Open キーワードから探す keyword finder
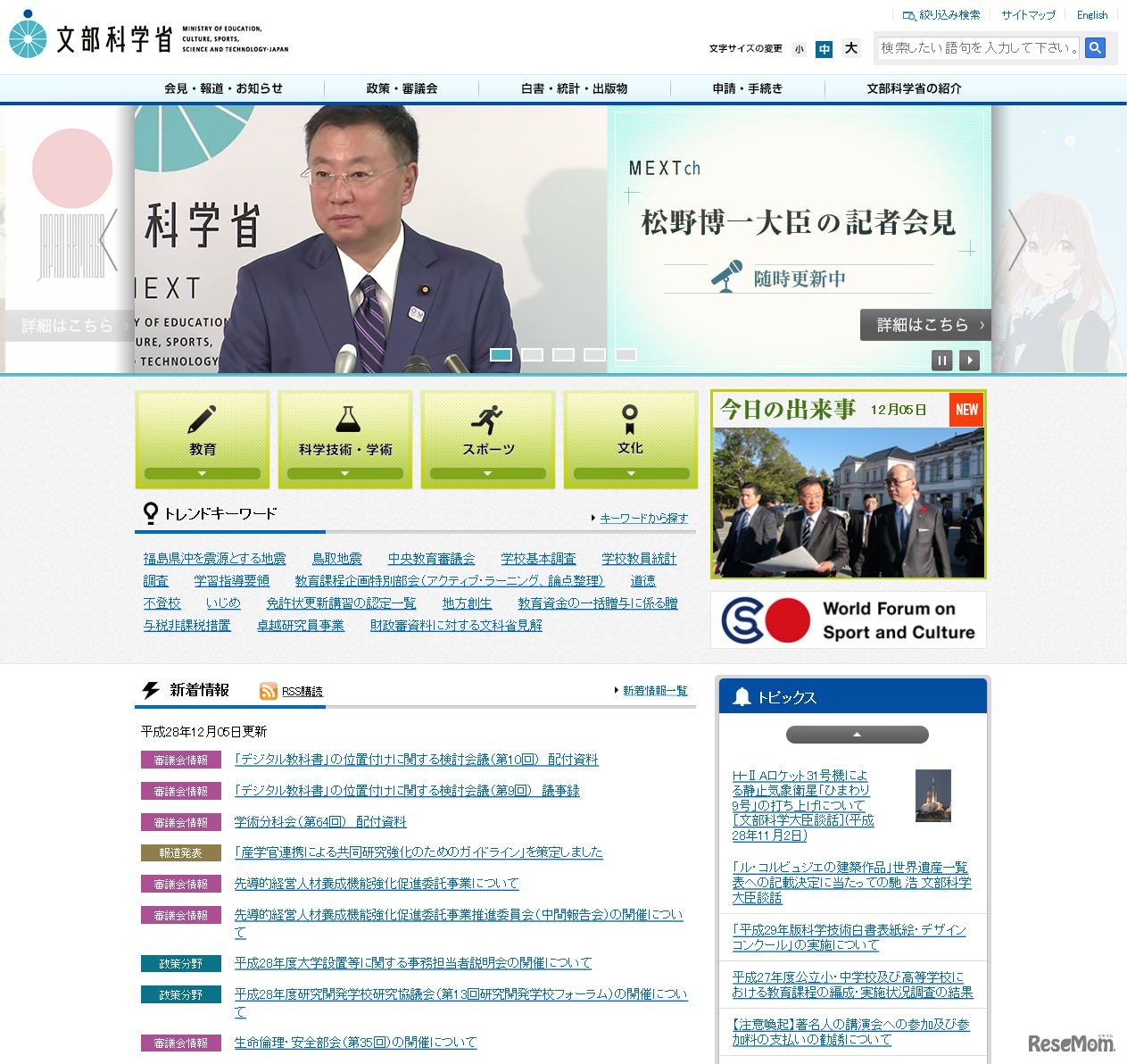 pyautogui.click(x=643, y=518)
